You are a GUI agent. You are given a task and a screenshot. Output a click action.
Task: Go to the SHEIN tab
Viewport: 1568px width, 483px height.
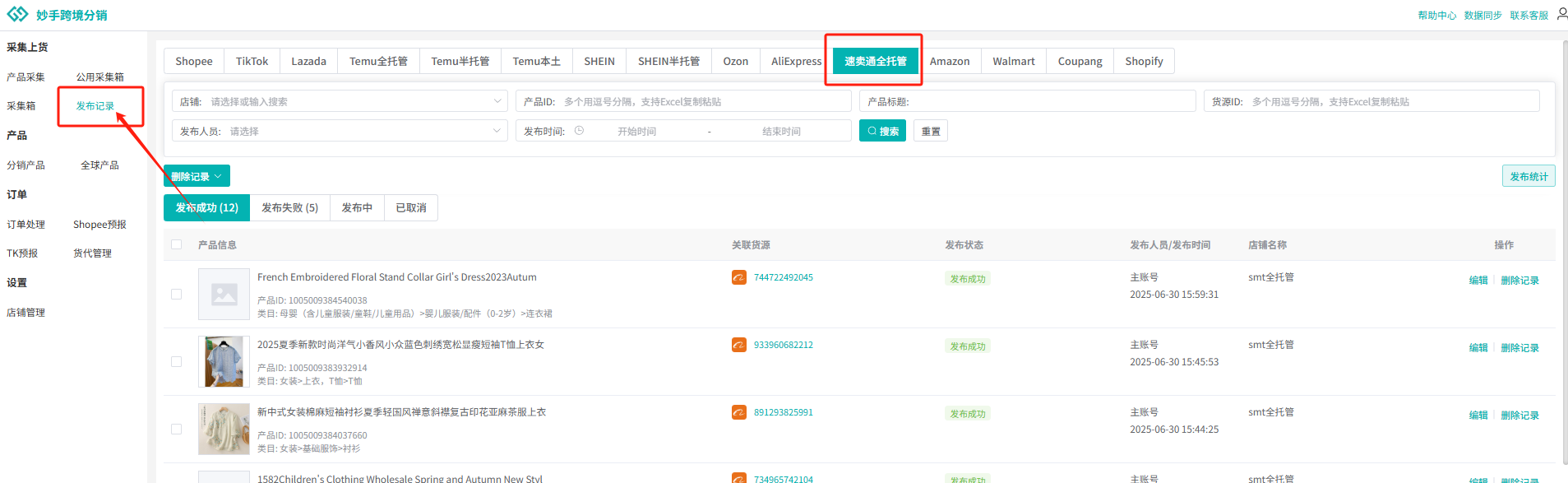pos(599,61)
